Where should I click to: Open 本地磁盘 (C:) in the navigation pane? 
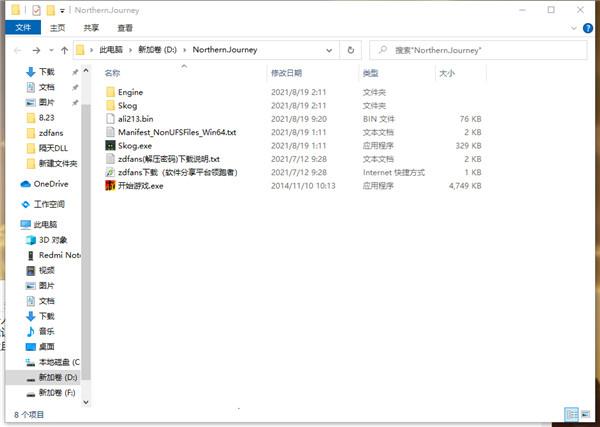[x=59, y=362]
